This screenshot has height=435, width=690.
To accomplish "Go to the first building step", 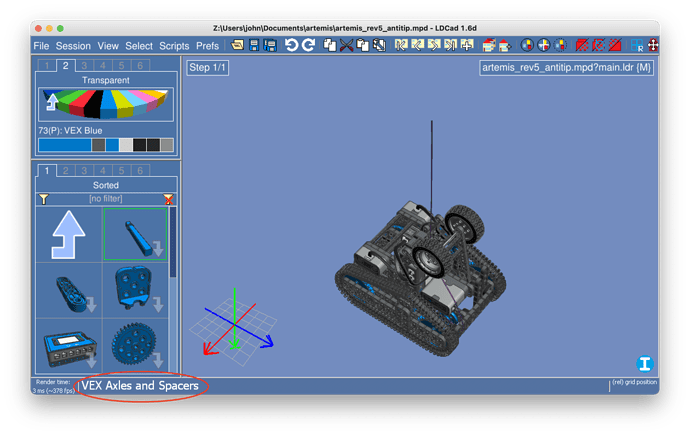I will (401, 45).
